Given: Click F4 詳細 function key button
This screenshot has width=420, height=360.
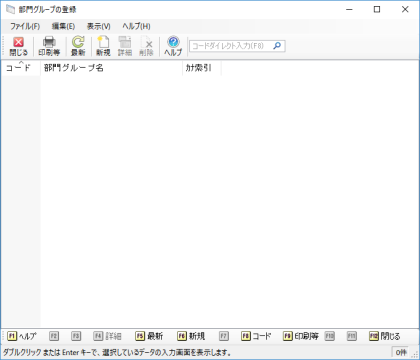Looking at the screenshot, I should (x=107, y=336).
